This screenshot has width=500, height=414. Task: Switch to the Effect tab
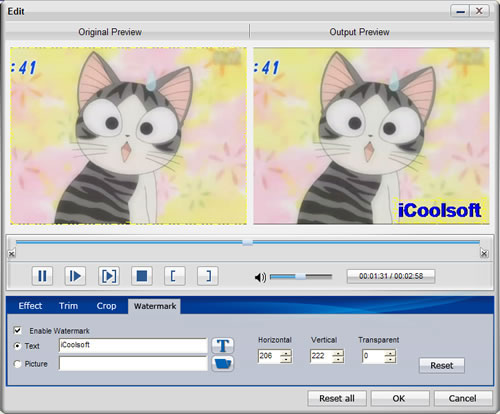pos(30,306)
